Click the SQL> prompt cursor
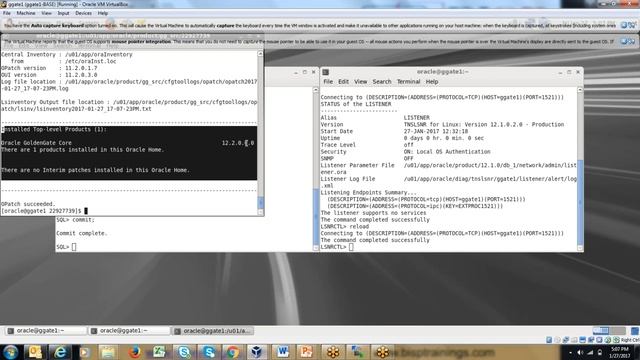Viewport: 640px width, 360px height. (74, 247)
